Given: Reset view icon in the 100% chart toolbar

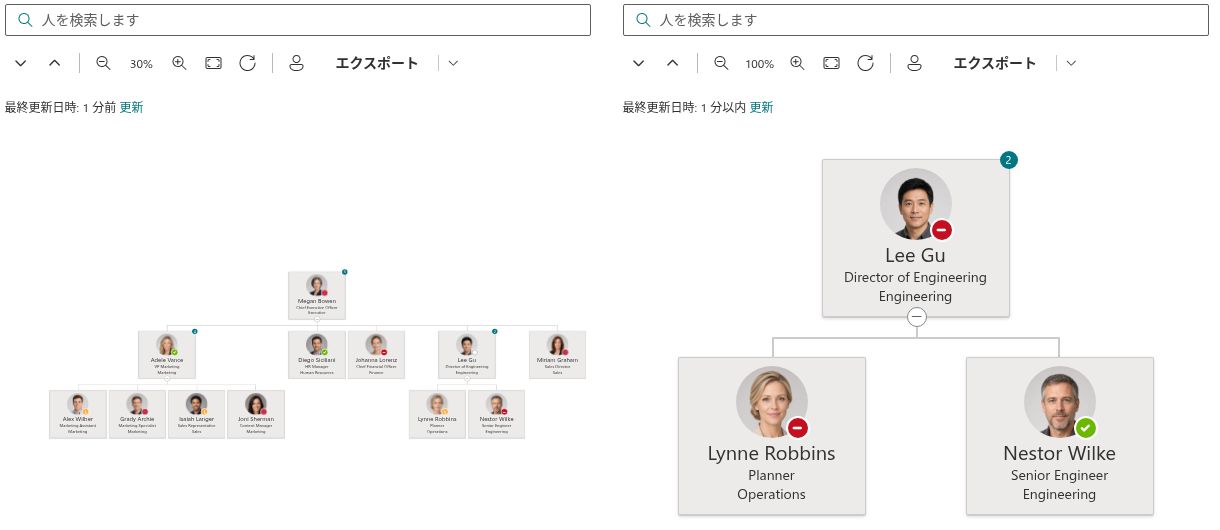Looking at the screenshot, I should 866,63.
